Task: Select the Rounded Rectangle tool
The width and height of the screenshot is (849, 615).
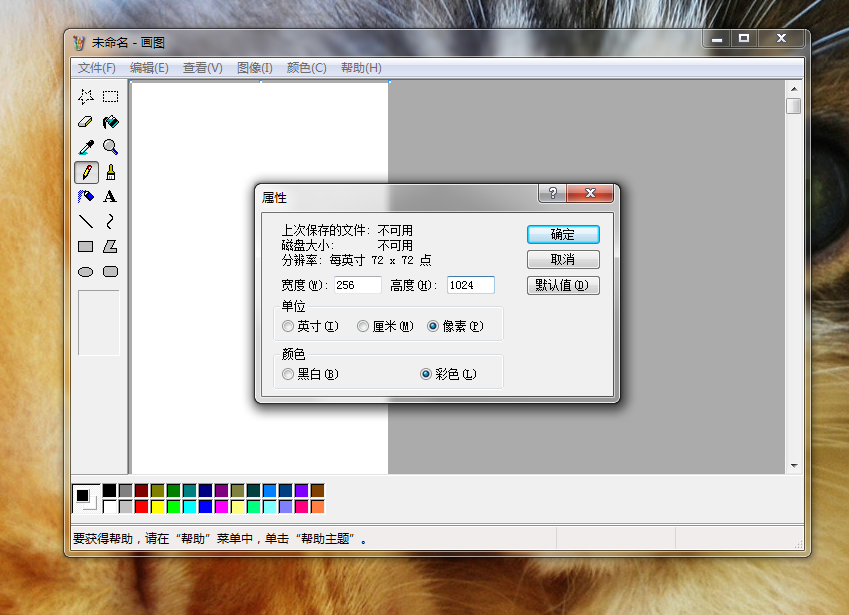Action: [110, 272]
